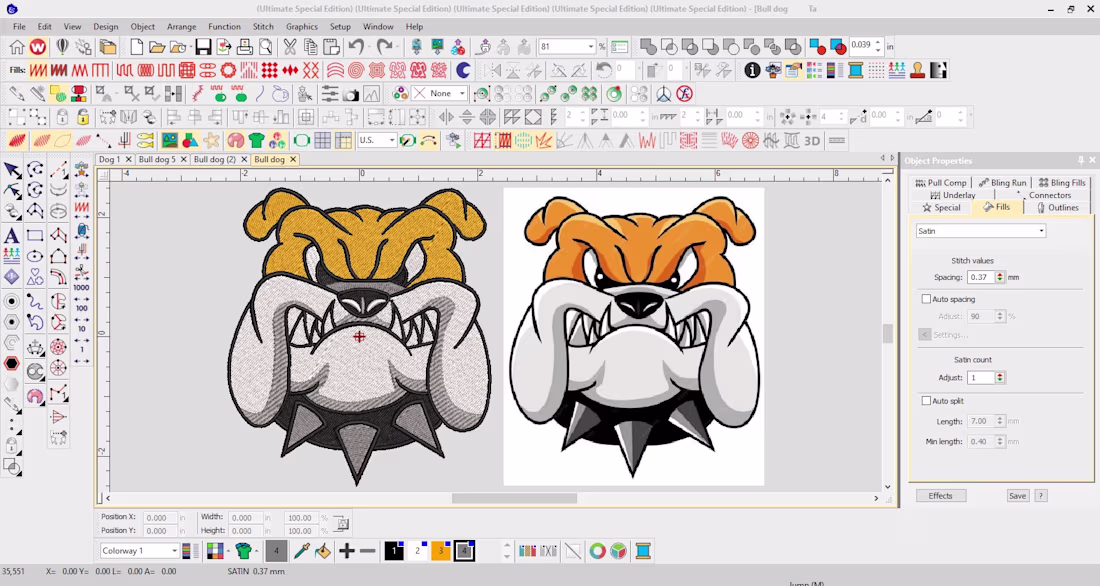Open the Graphics menu
This screenshot has width=1100, height=586.
(302, 27)
